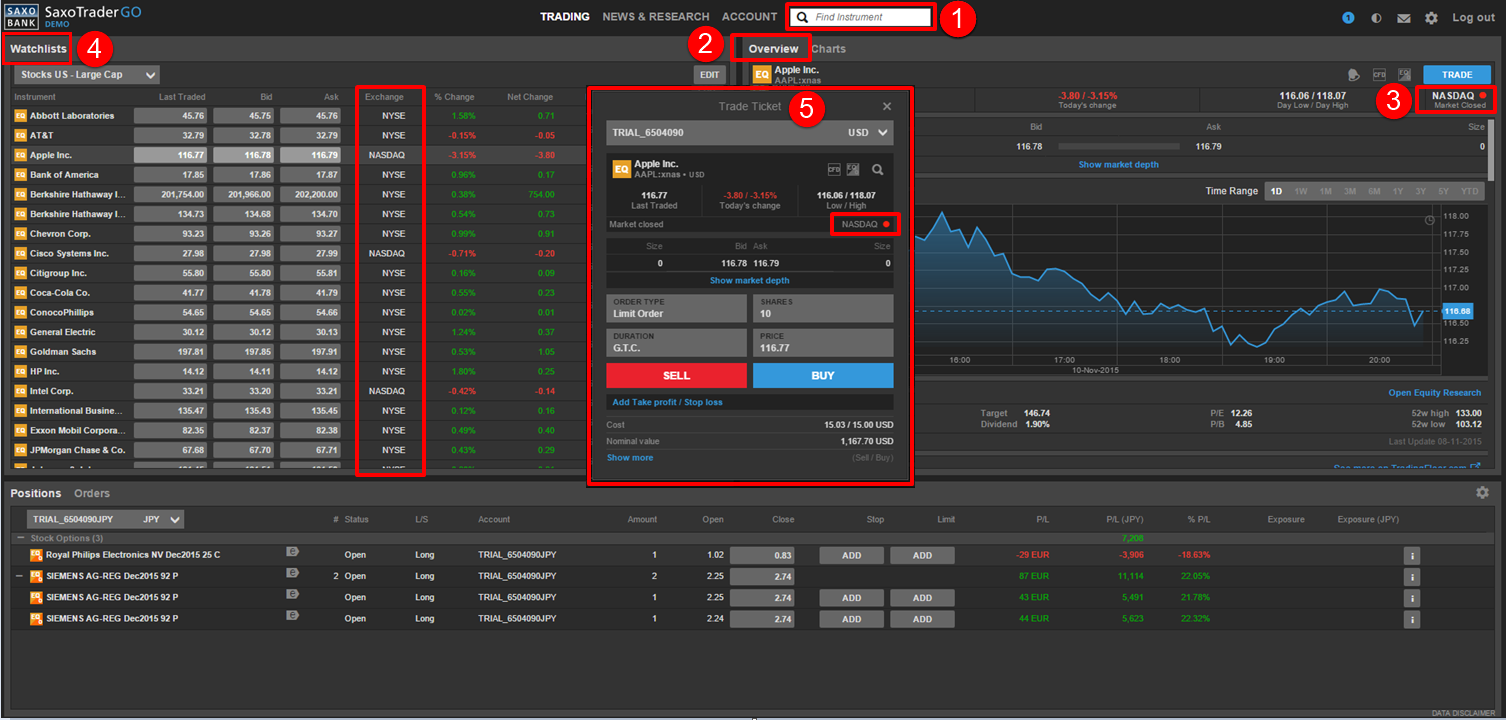Screen dimensions: 1506x720
Task: Open the ACCOUNT menu
Action: [x=749, y=17]
